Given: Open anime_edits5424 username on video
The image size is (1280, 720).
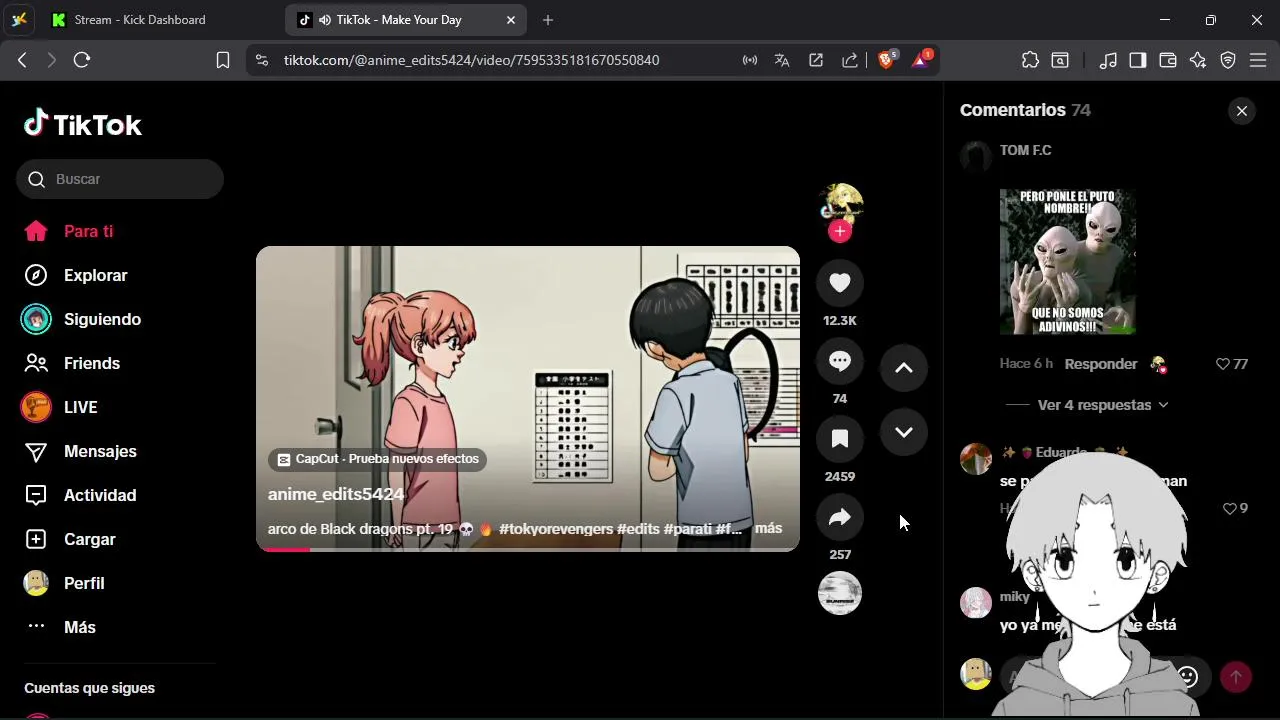Looking at the screenshot, I should pos(336,494).
